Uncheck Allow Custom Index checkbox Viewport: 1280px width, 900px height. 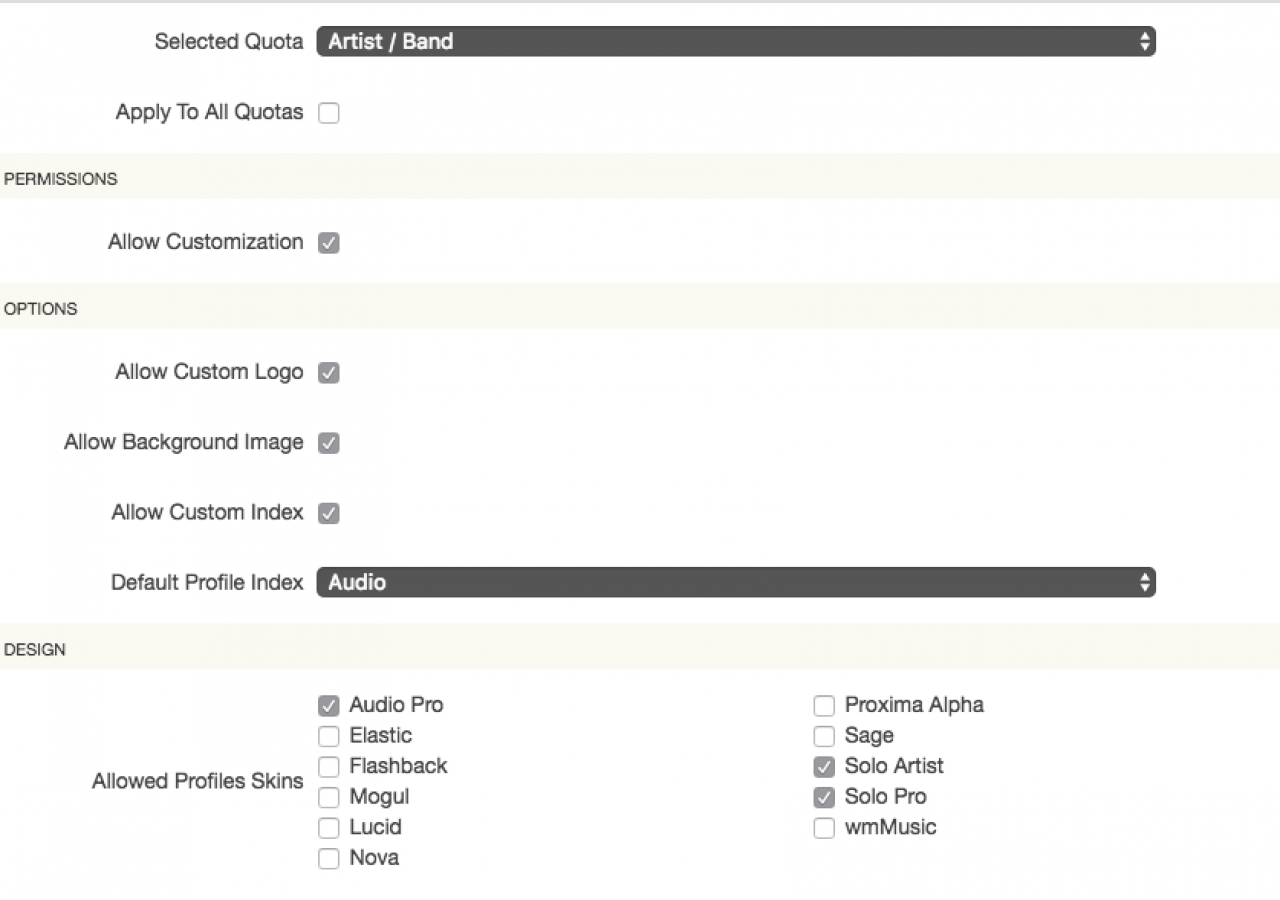(x=329, y=513)
